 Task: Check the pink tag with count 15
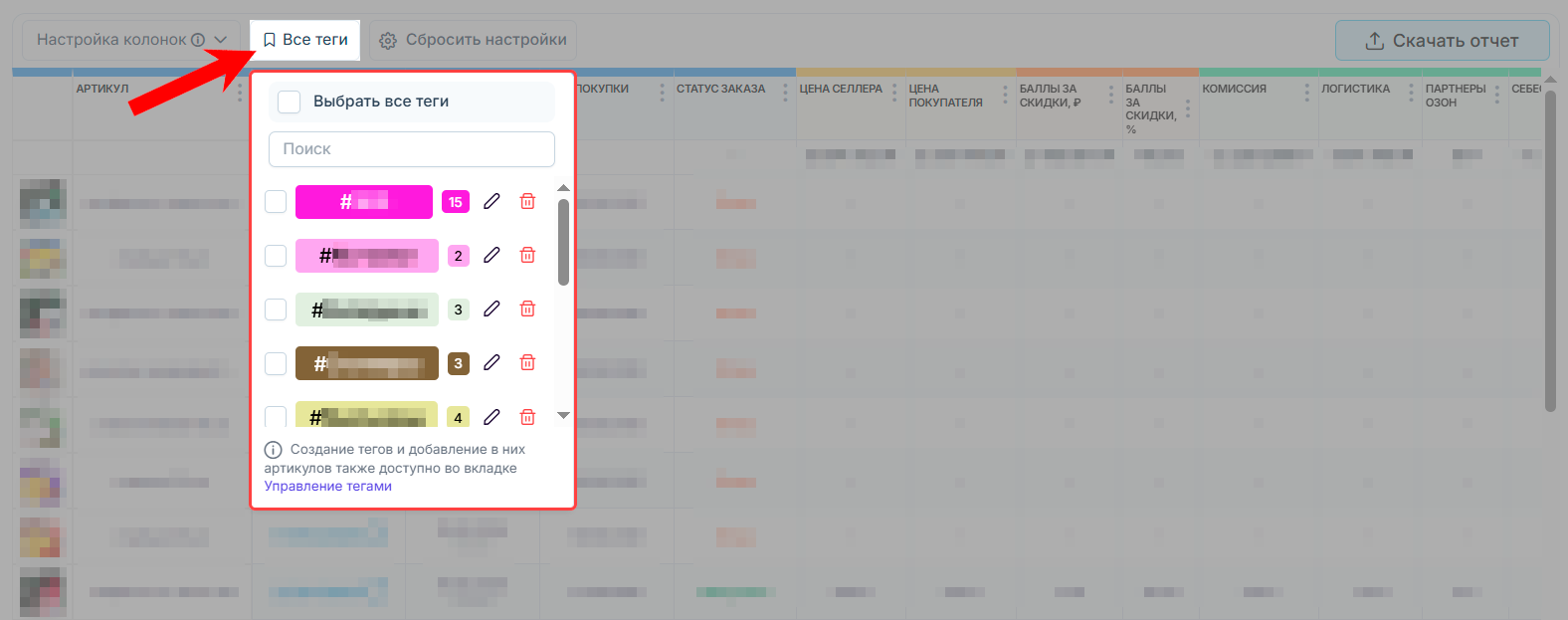(276, 202)
